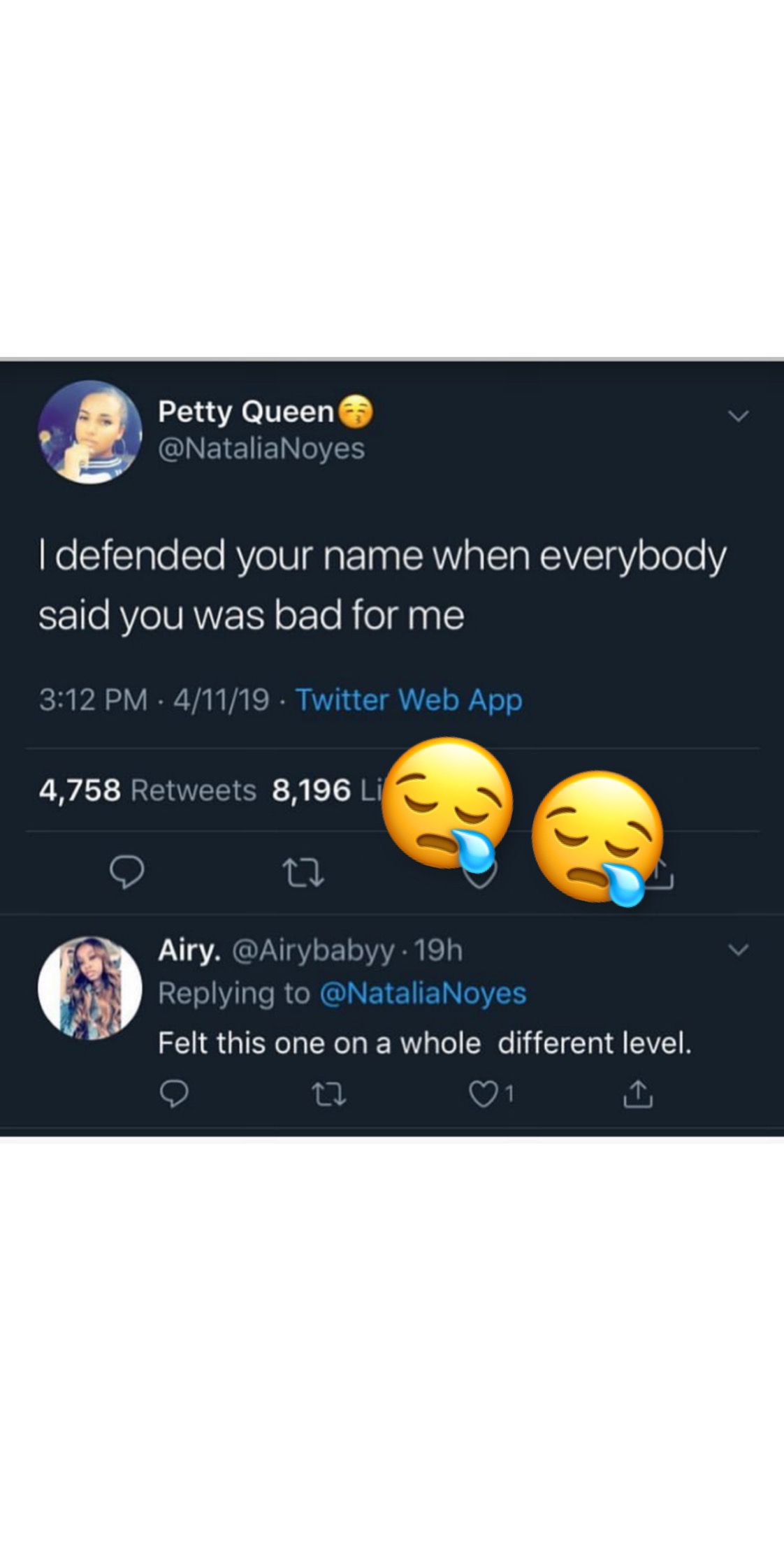Image resolution: width=784 pixels, height=1543 pixels.
Task: Open the @NataliaNoyes handle under name
Action: (x=261, y=449)
